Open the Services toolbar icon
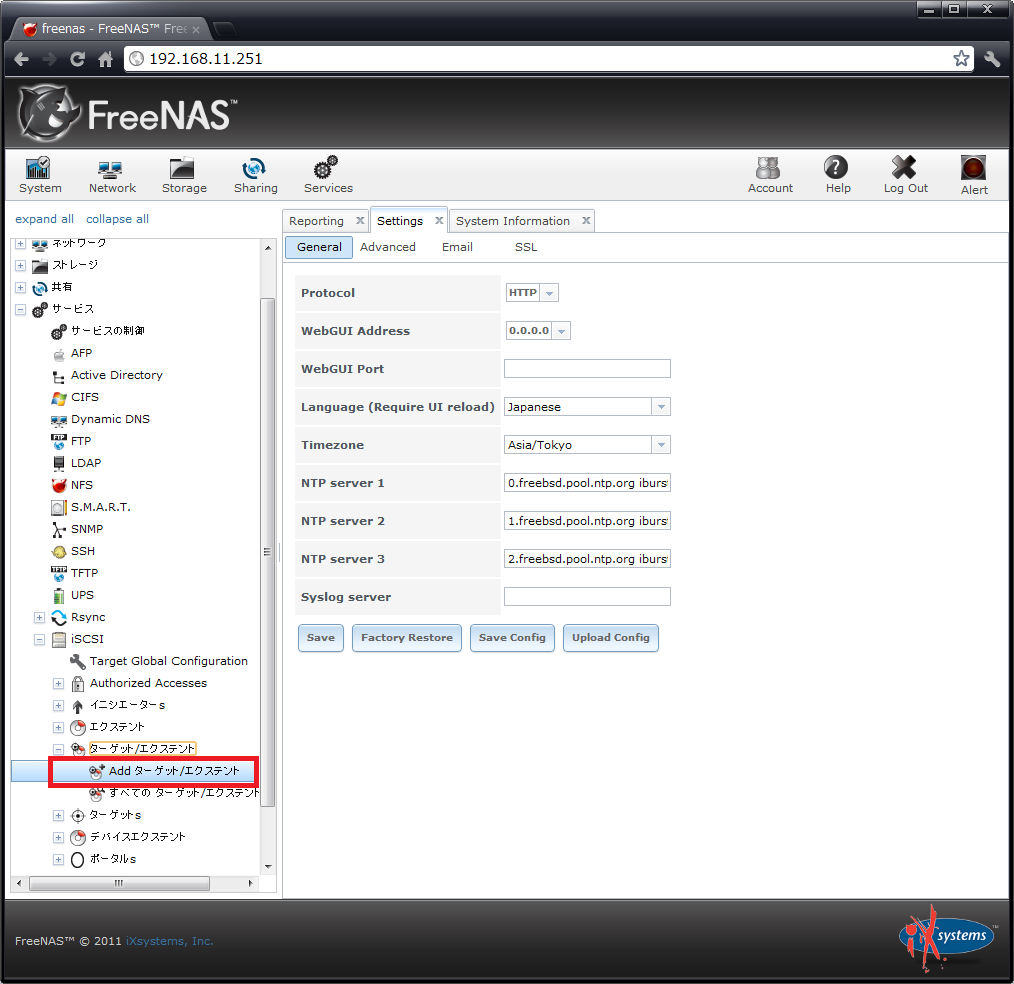 pyautogui.click(x=328, y=175)
